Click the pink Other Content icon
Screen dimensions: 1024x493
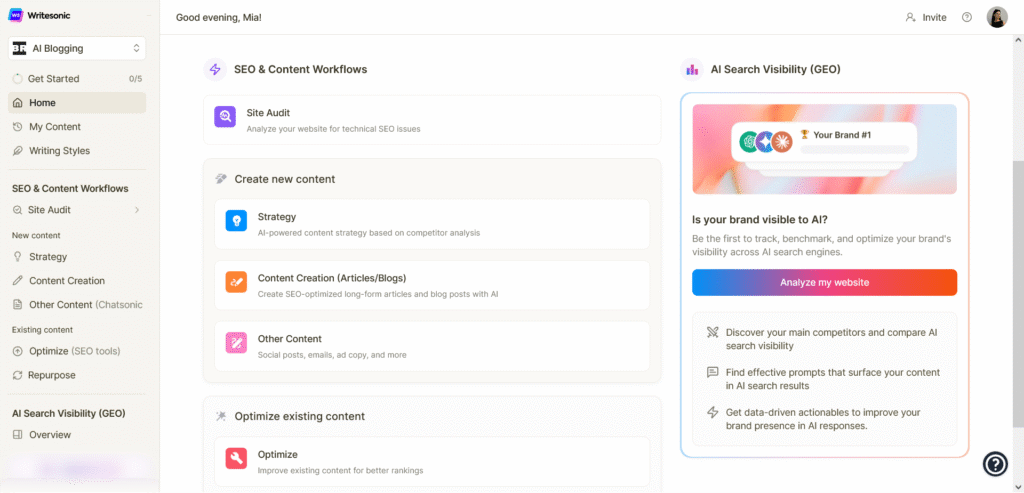[236, 344]
